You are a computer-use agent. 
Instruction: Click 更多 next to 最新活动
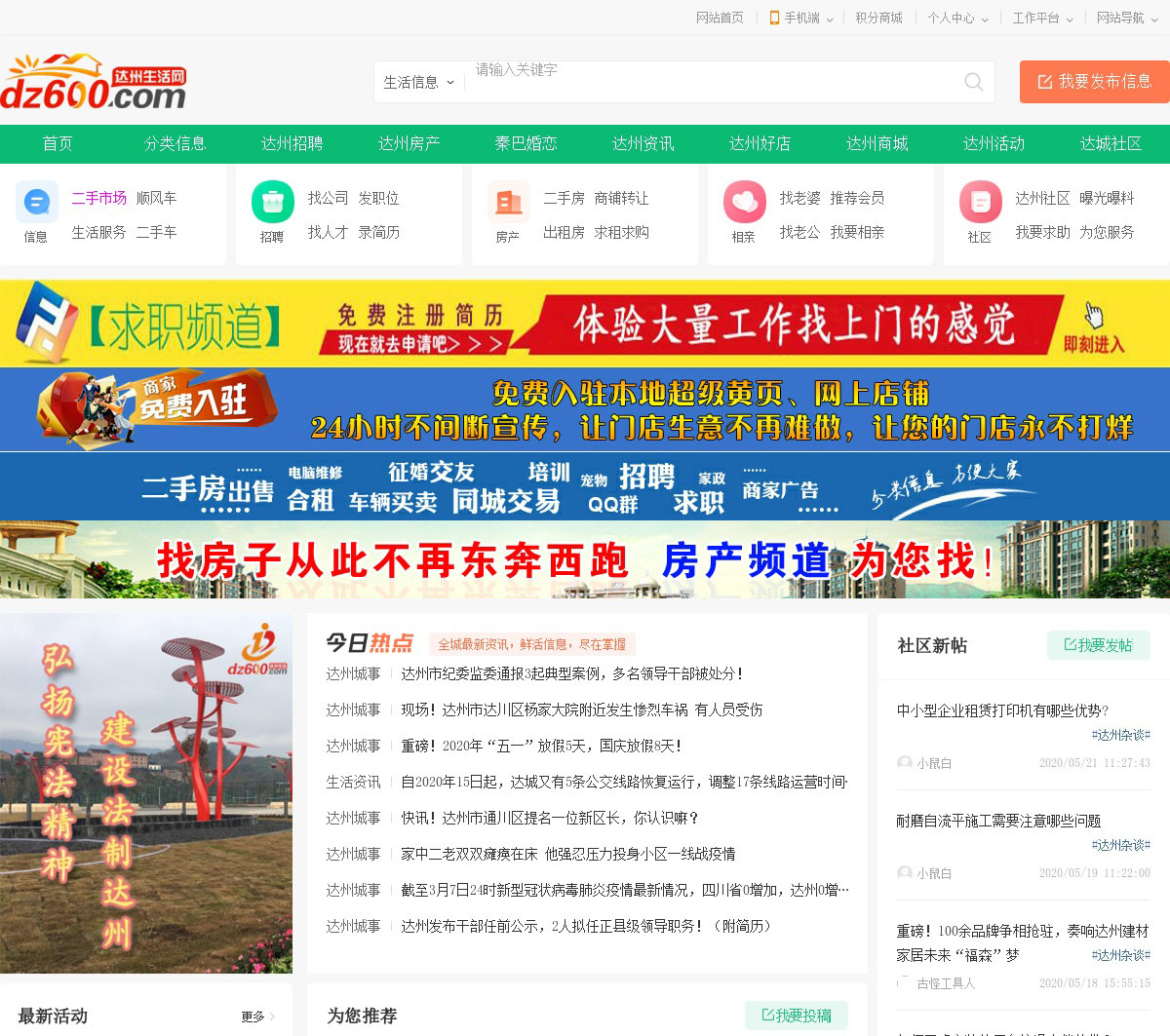(x=257, y=1017)
